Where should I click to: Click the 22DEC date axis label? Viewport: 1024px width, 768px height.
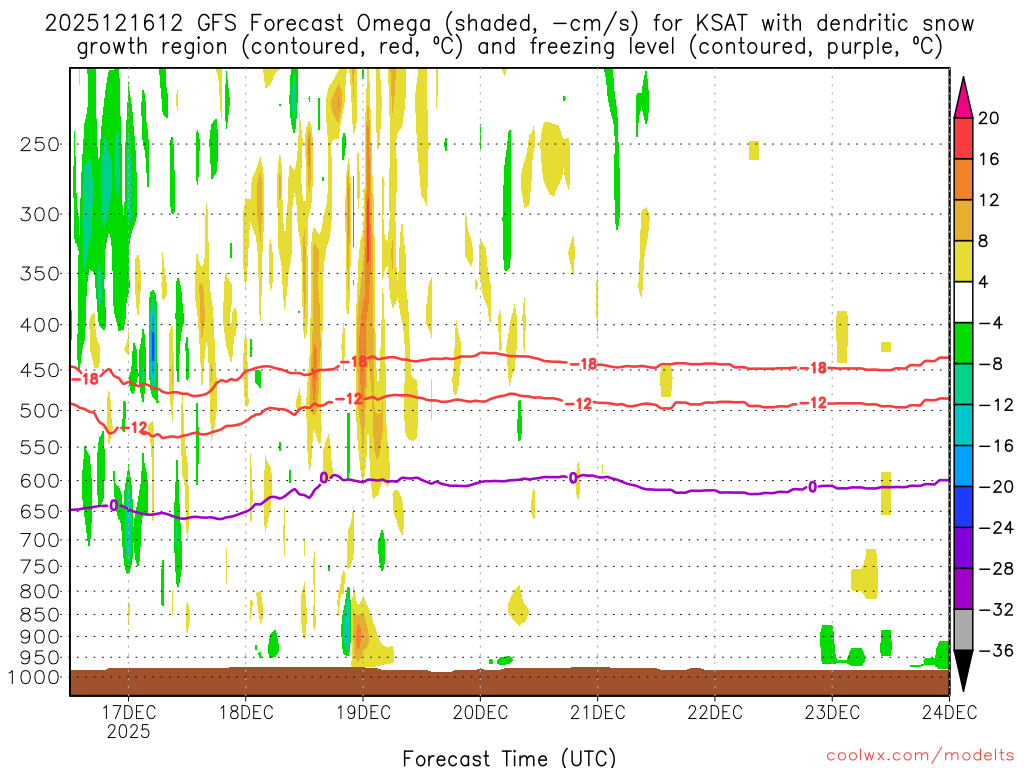point(714,712)
